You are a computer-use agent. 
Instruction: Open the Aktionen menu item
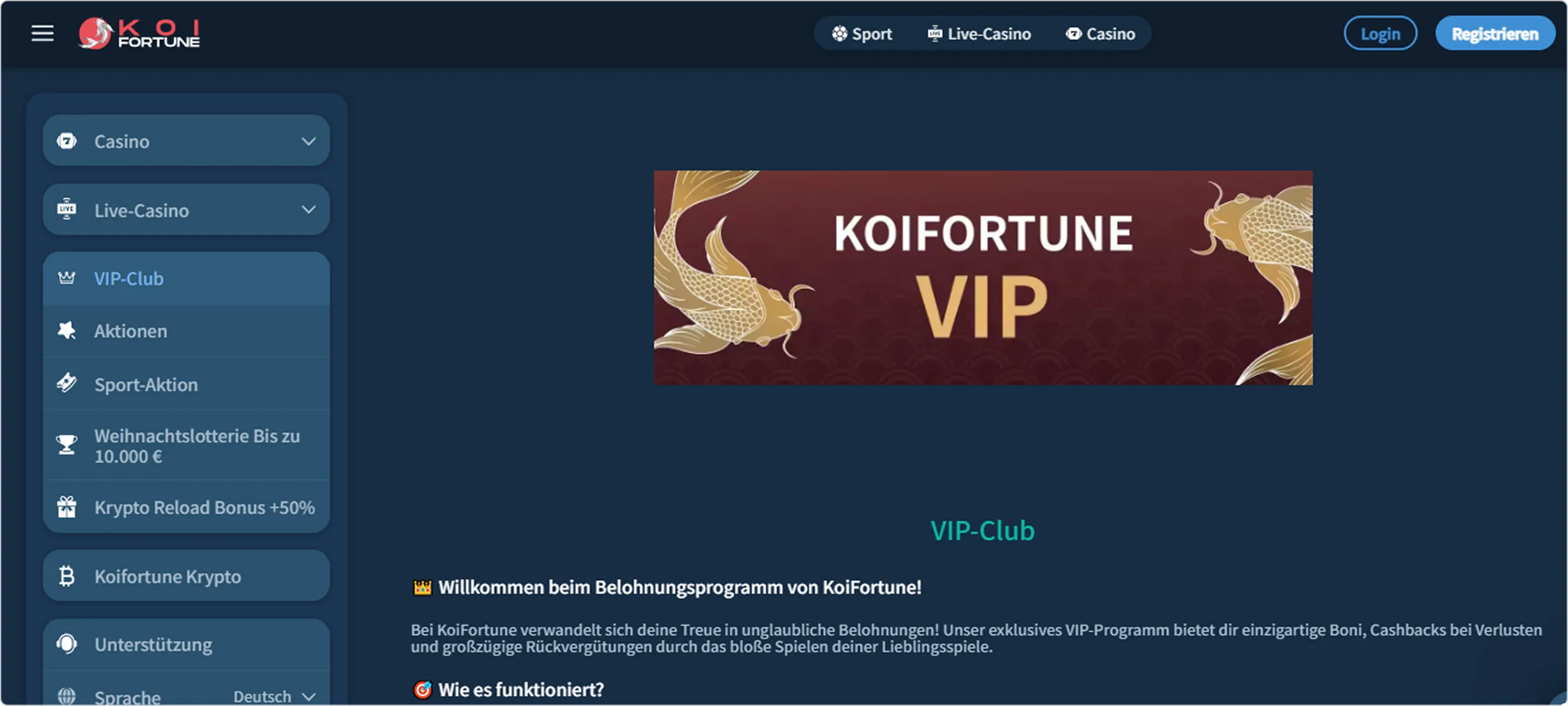187,331
